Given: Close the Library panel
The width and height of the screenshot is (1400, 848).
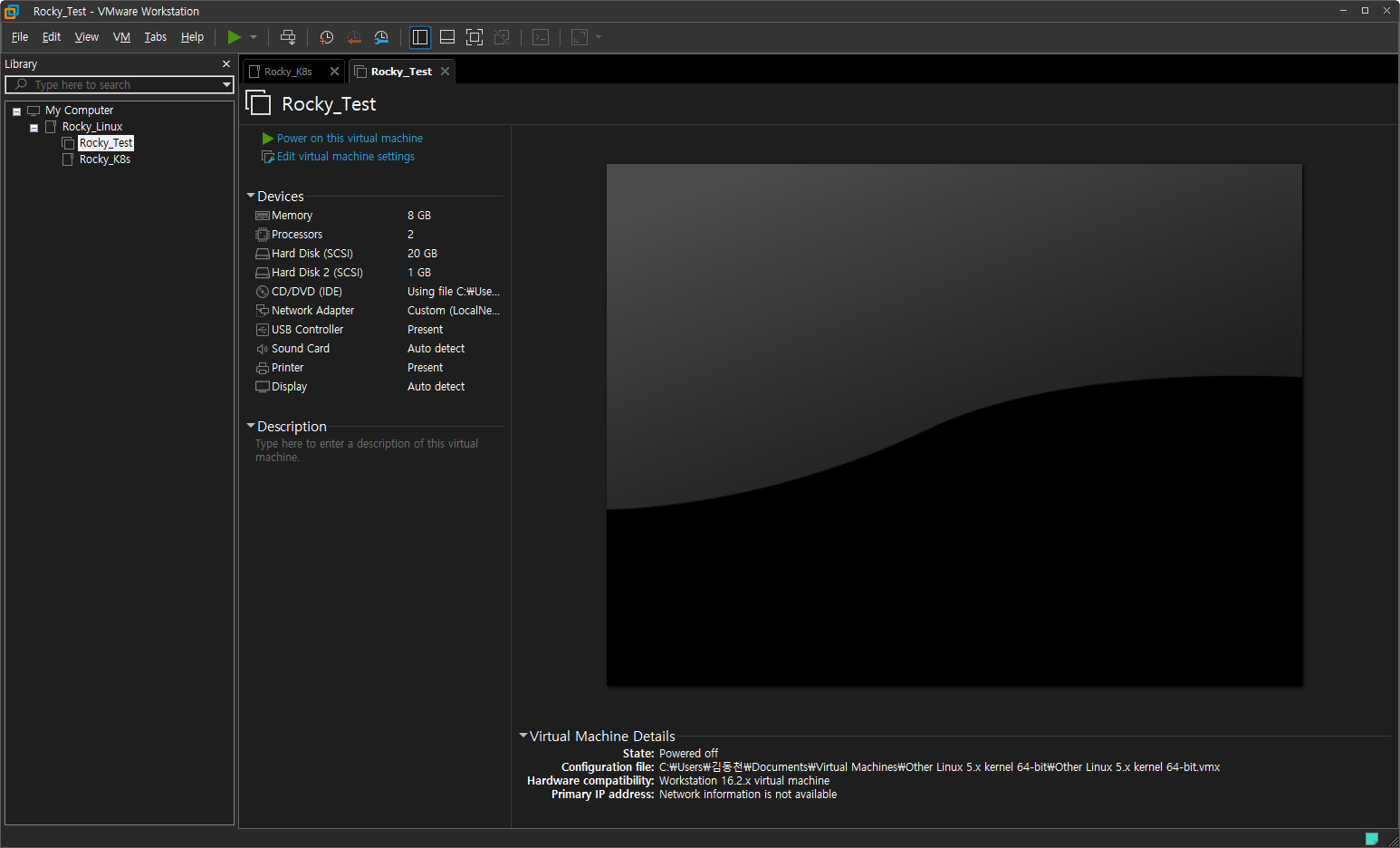Looking at the screenshot, I should [226, 64].
